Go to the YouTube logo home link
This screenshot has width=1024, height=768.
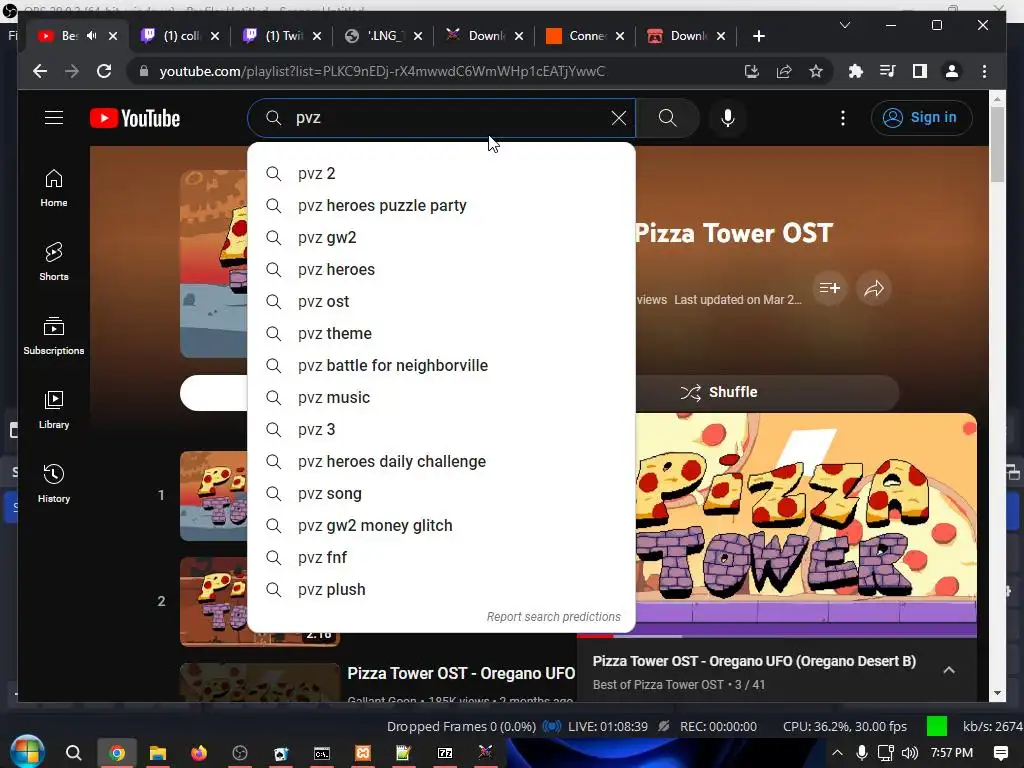(x=135, y=118)
